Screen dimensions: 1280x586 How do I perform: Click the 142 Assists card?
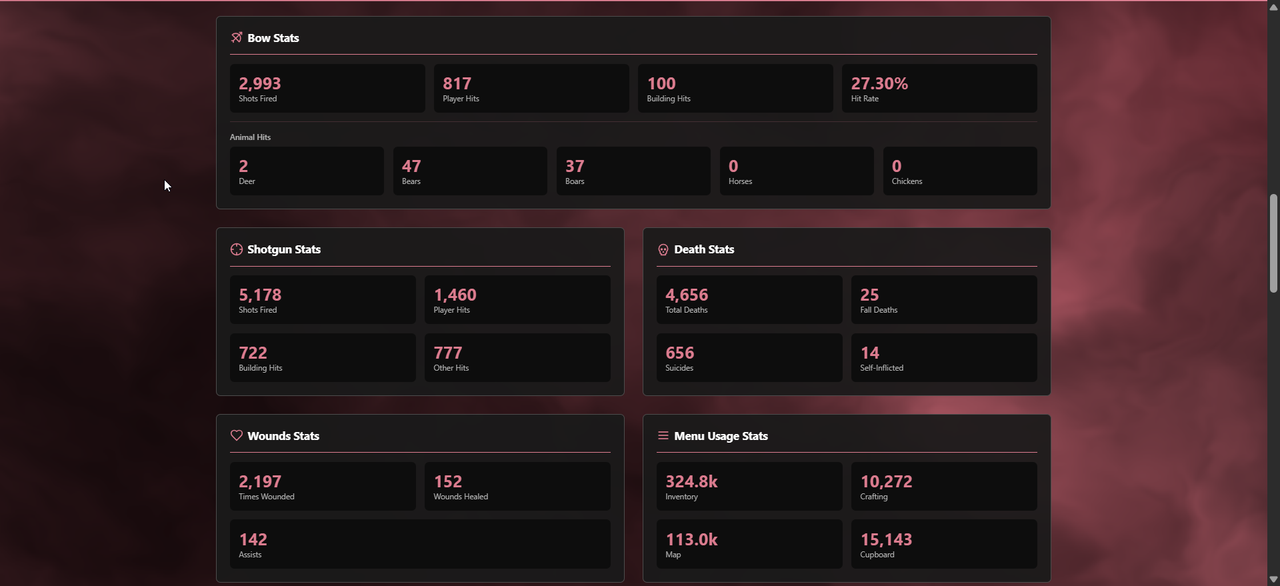[420, 544]
